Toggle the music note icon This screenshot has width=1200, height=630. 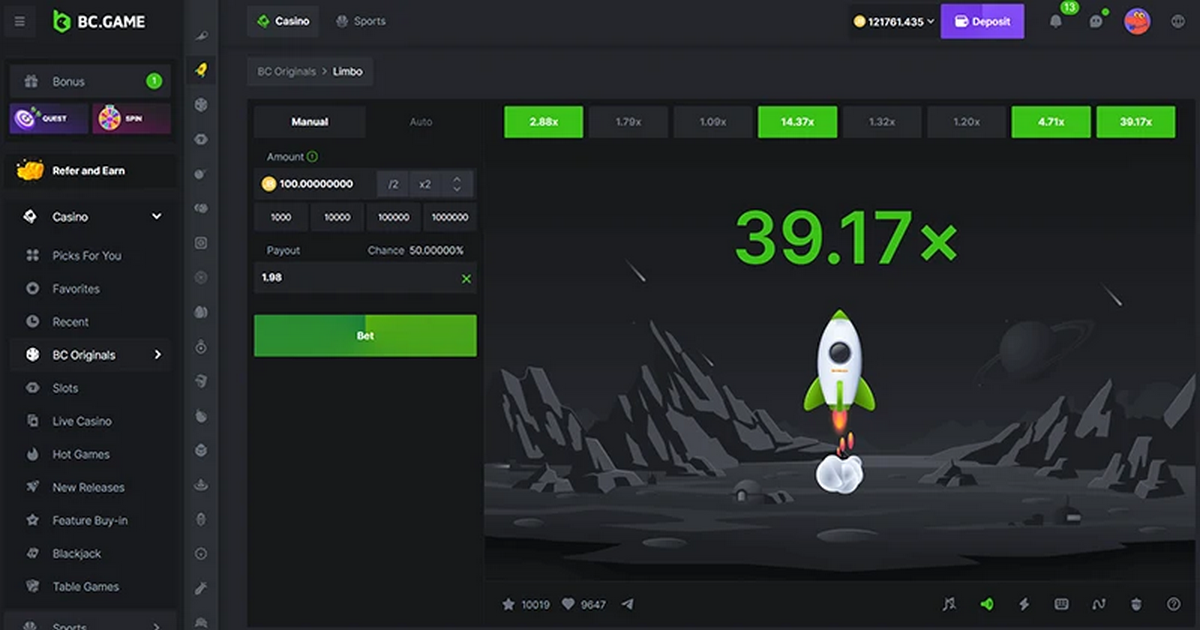pos(949,604)
